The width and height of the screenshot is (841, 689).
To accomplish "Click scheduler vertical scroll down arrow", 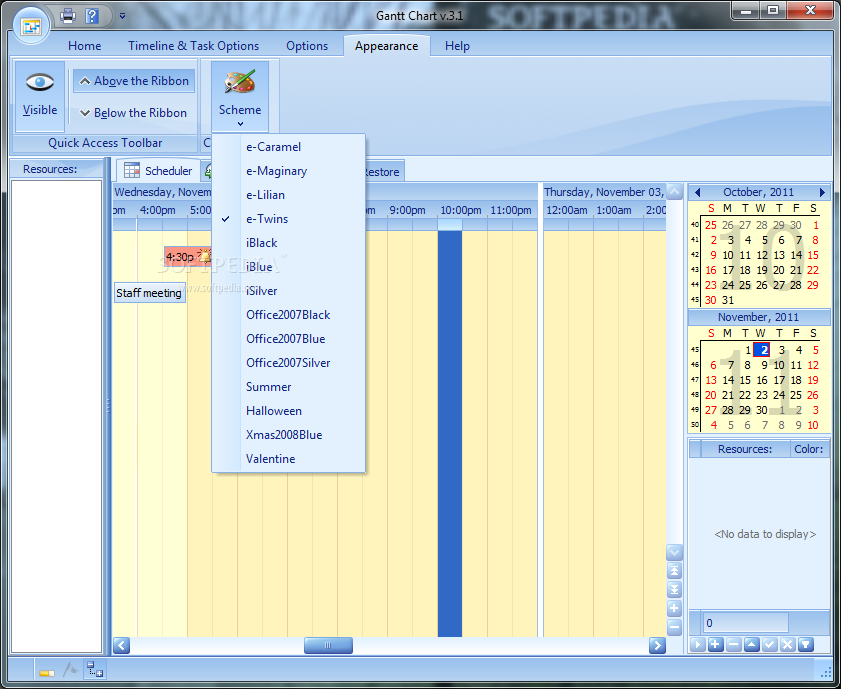I will [674, 552].
